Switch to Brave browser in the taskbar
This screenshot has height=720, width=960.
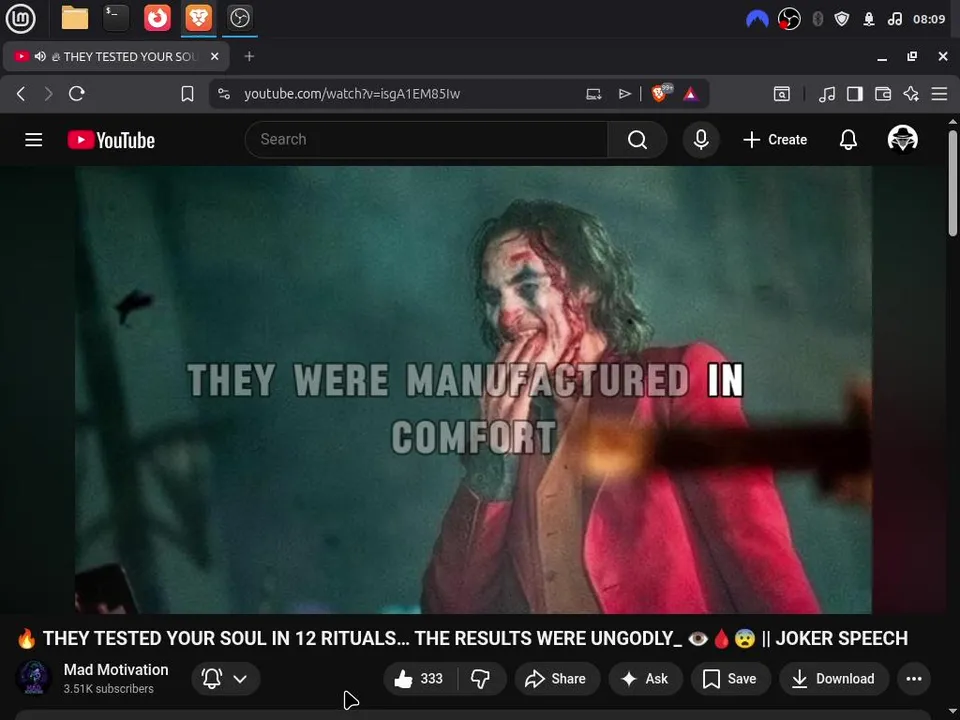coord(198,18)
